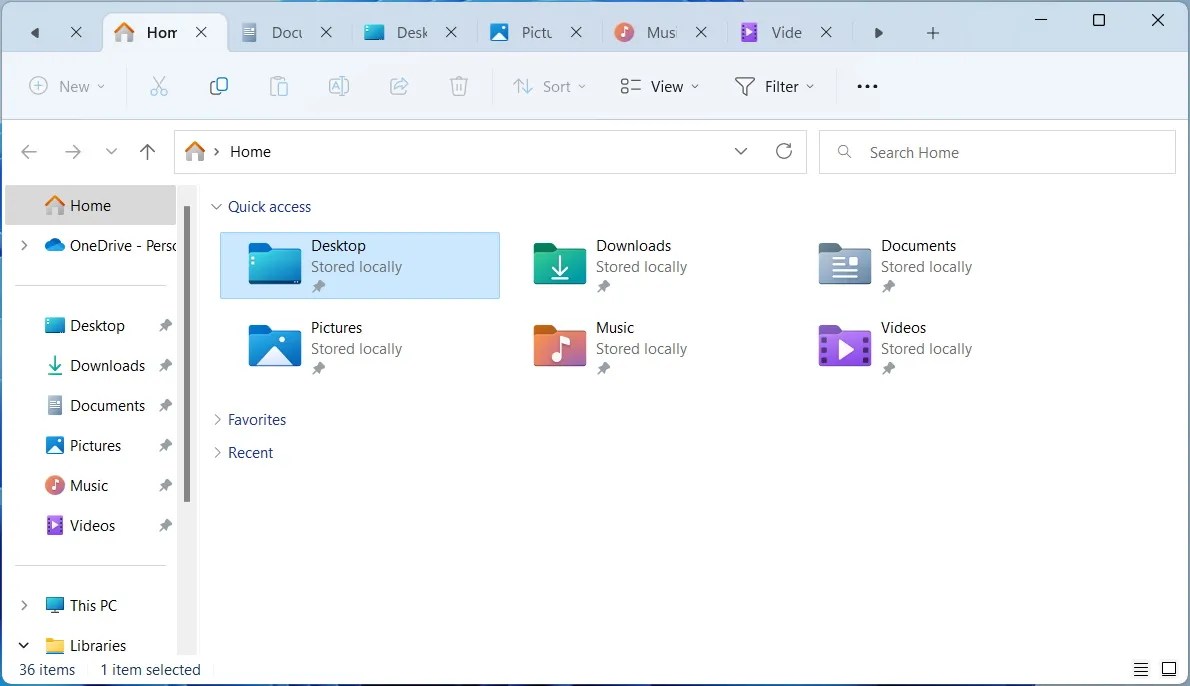Switch to details layout via status bar icon

(x=1141, y=668)
